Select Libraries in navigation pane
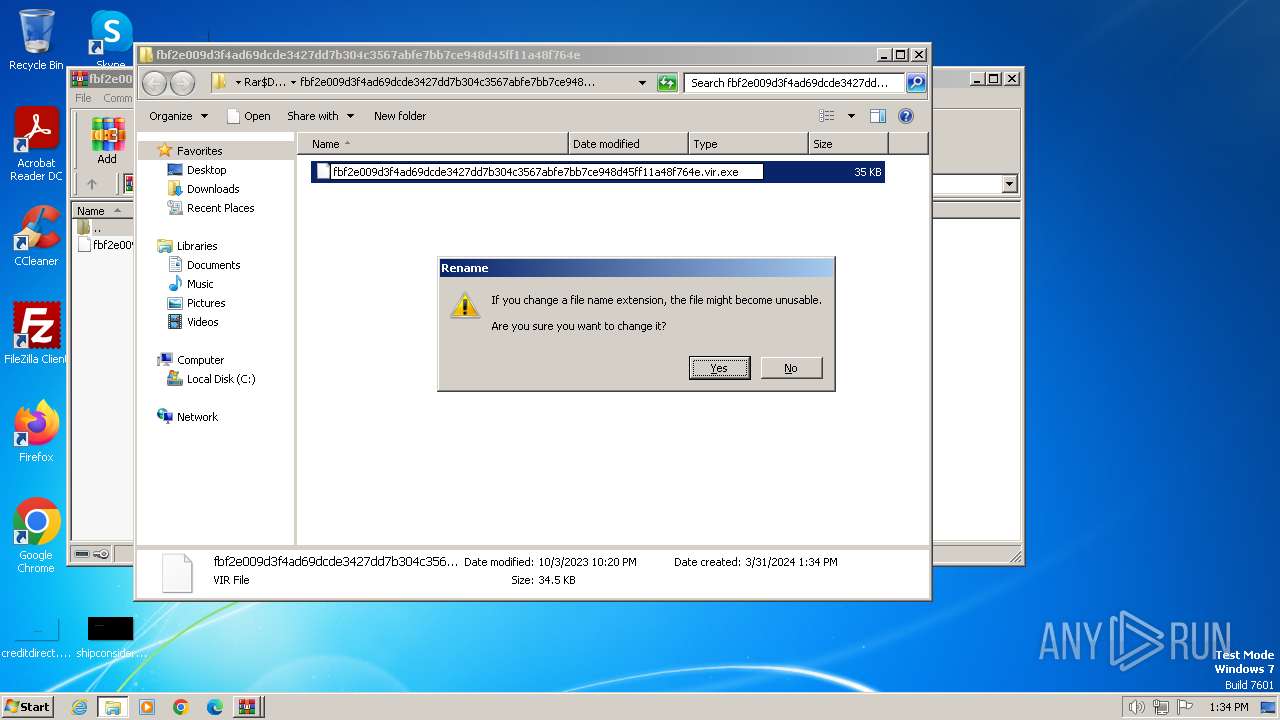 click(197, 246)
